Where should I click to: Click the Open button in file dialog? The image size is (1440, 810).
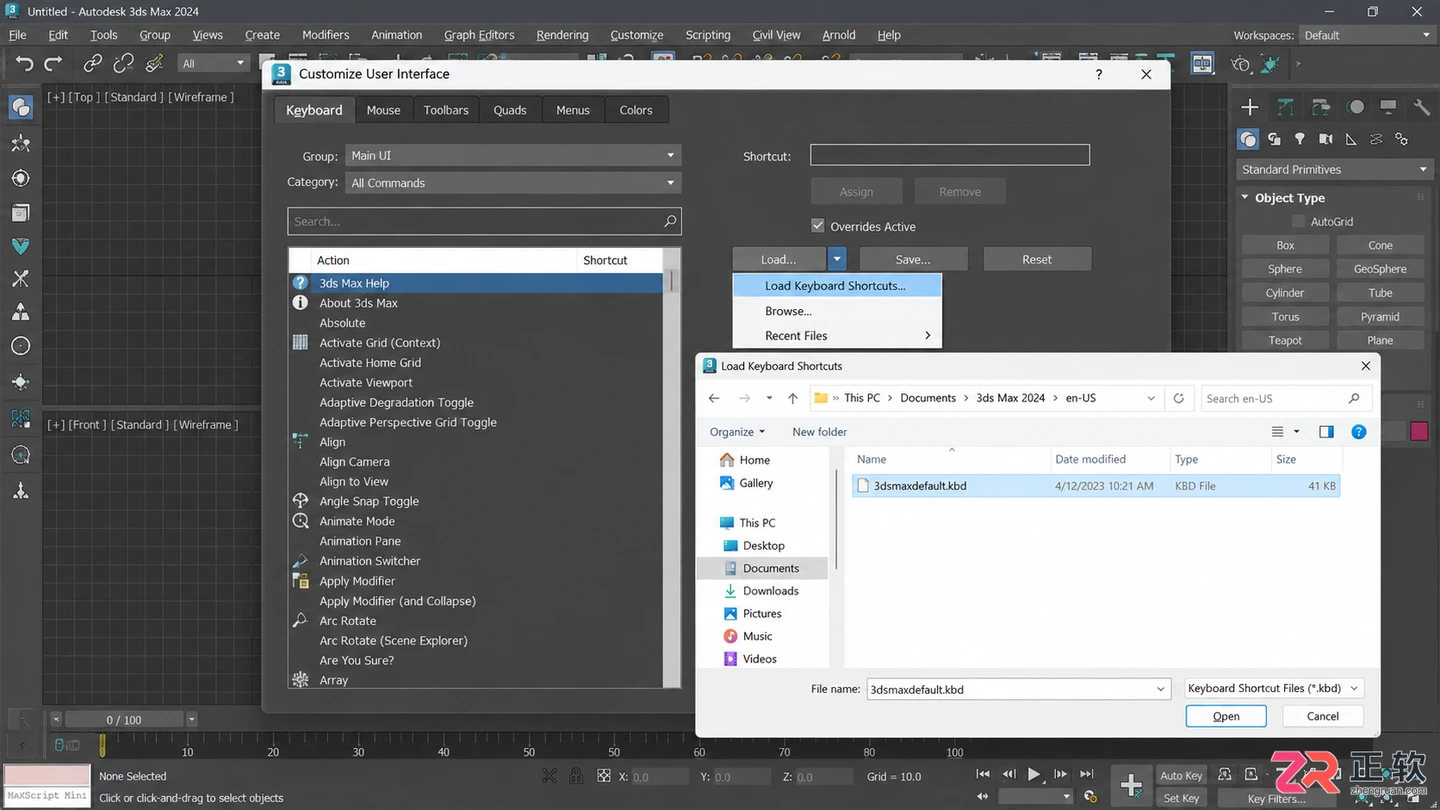[x=1226, y=716]
